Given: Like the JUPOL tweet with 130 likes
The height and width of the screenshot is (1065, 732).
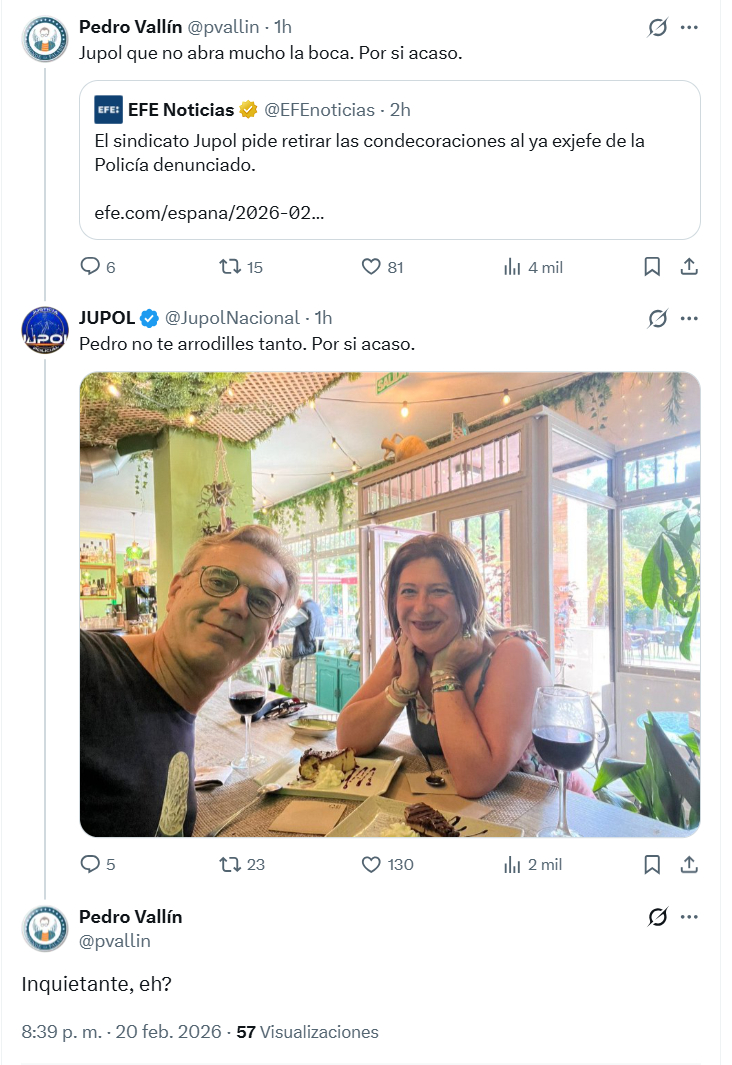Looking at the screenshot, I should tap(372, 864).
